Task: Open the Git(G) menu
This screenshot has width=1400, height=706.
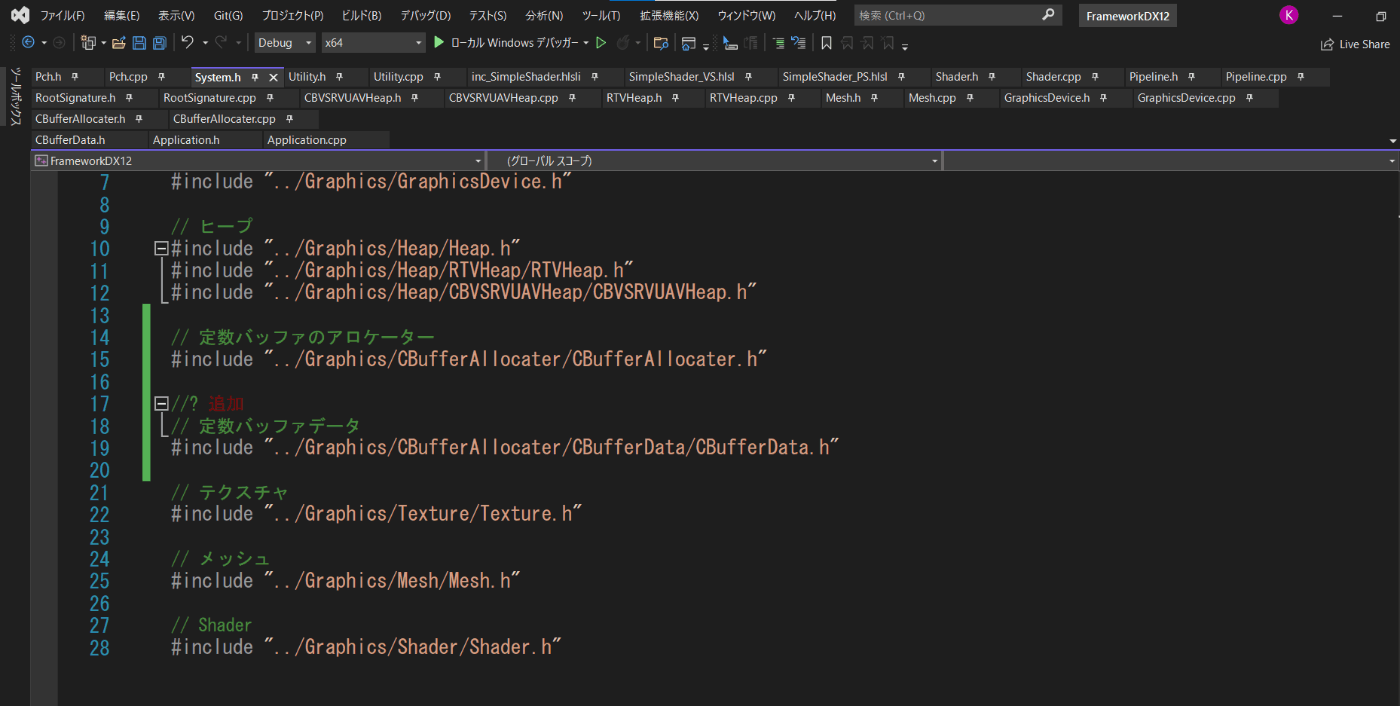Action: [x=228, y=15]
